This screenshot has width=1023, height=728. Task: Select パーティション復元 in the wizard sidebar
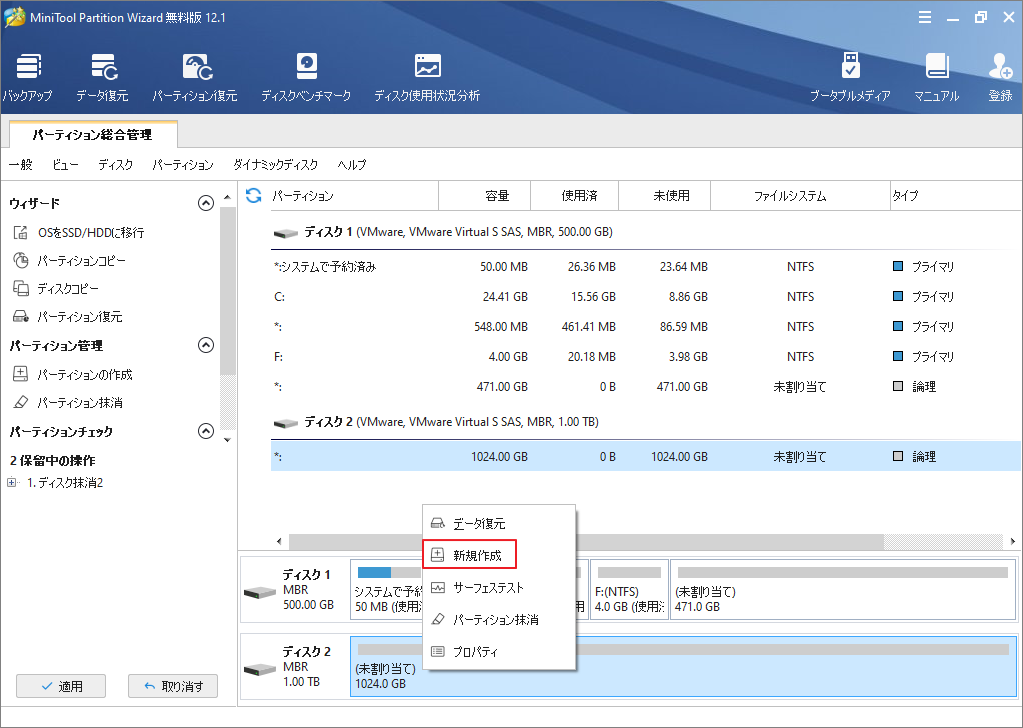[x=67, y=316]
